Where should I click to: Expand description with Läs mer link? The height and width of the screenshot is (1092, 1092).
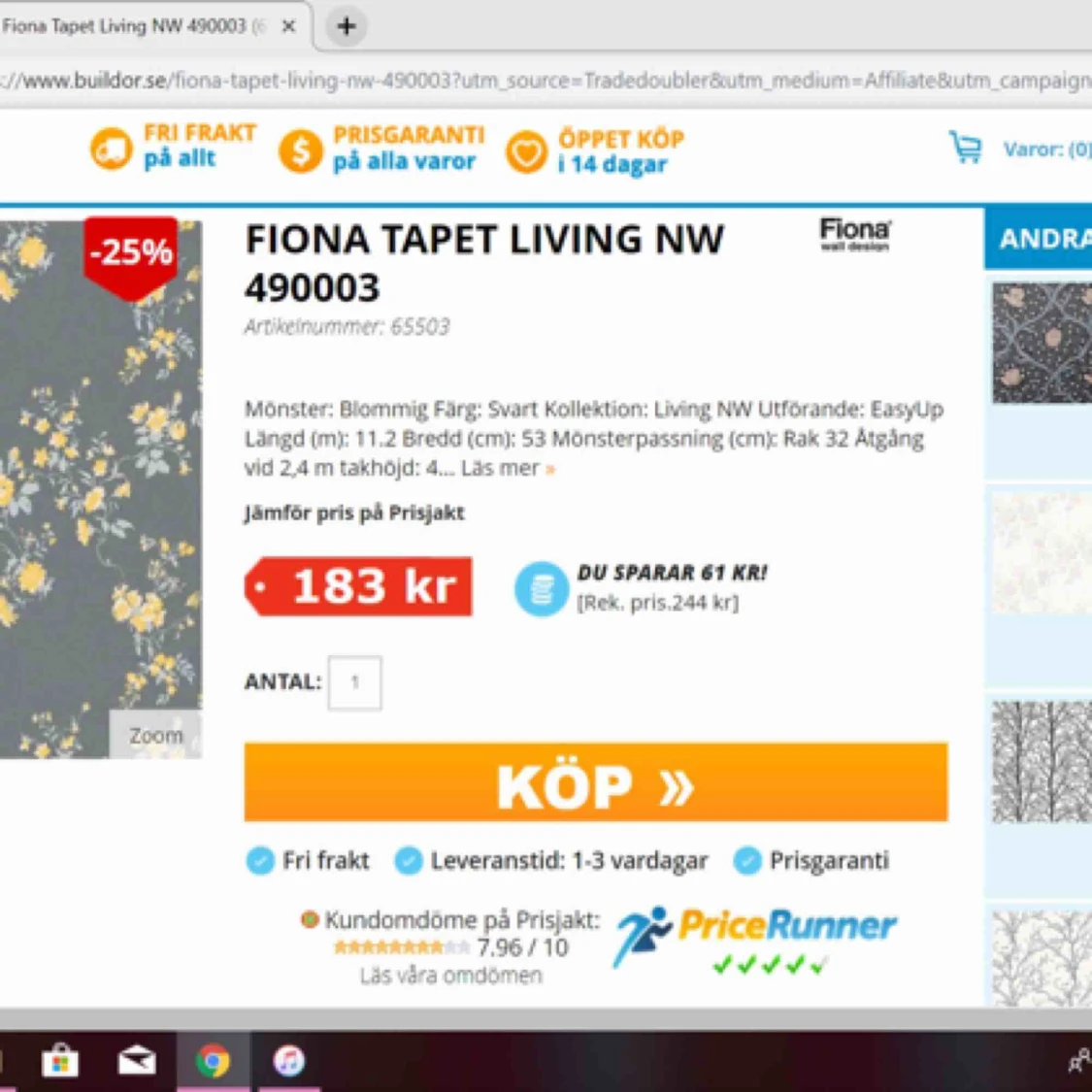pos(508,468)
